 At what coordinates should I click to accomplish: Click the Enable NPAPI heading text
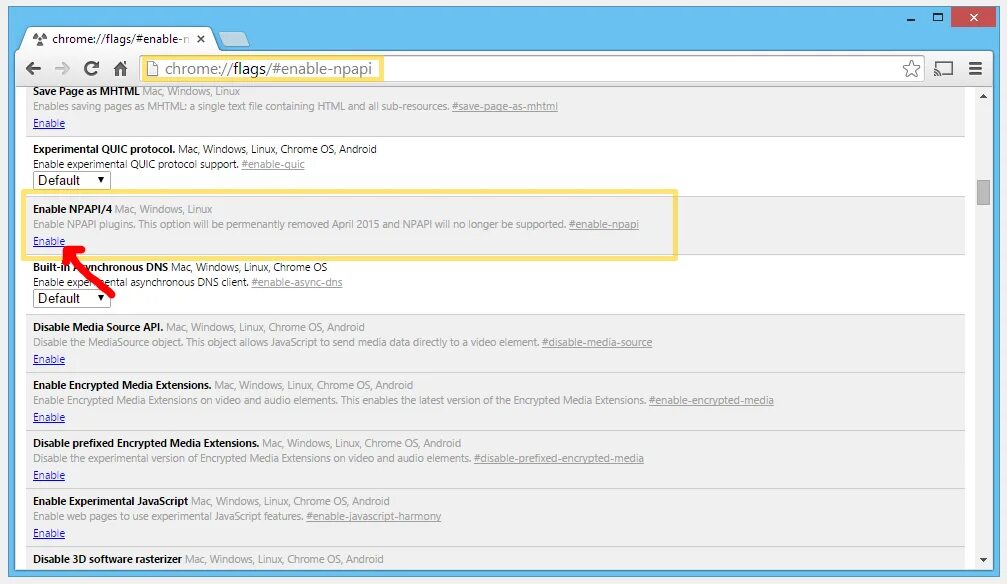point(73,209)
